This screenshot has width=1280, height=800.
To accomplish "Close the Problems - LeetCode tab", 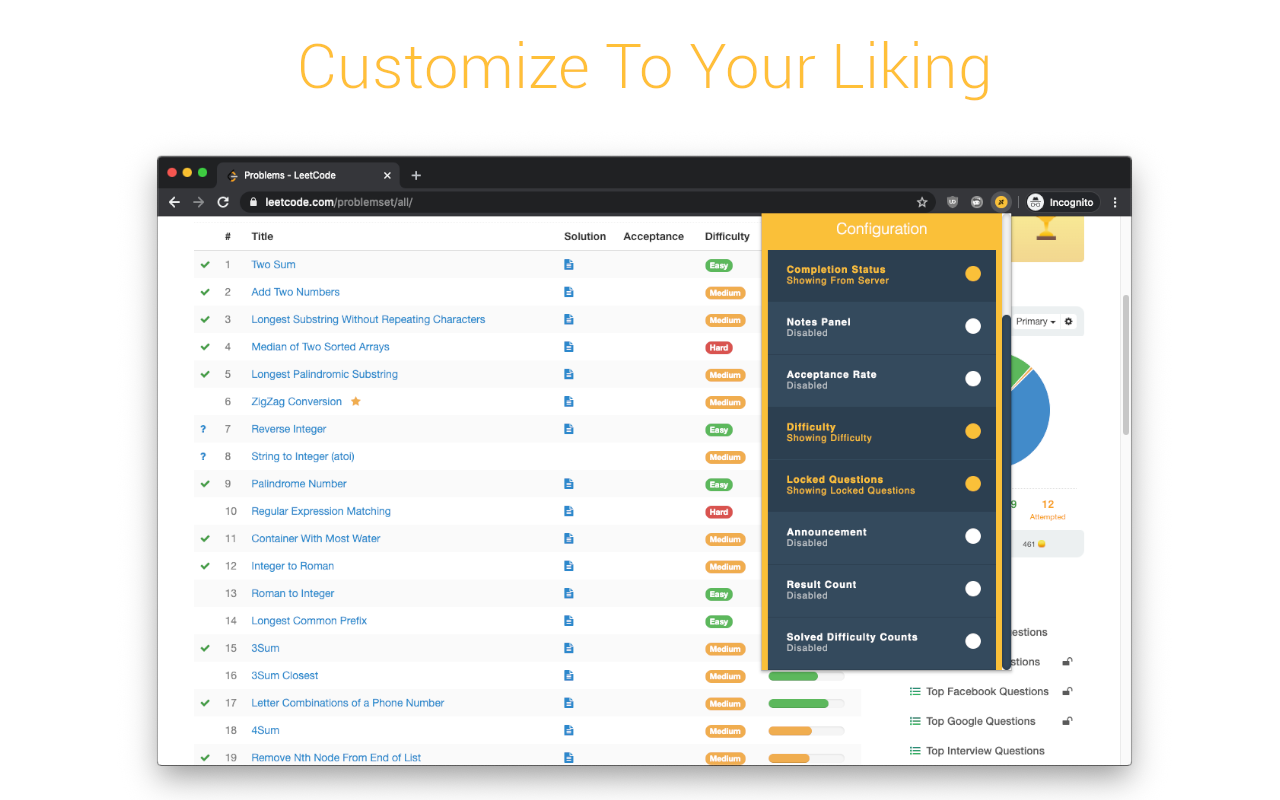I will point(387,175).
